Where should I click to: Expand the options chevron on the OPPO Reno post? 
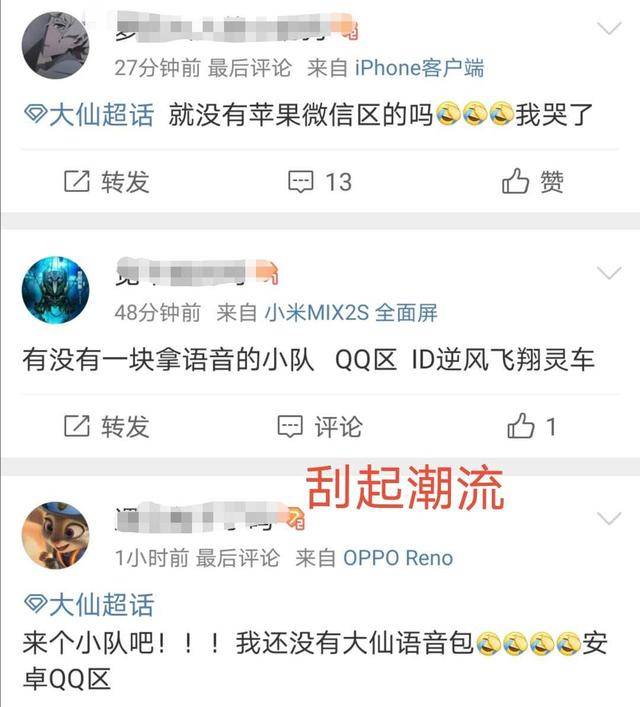tap(609, 518)
